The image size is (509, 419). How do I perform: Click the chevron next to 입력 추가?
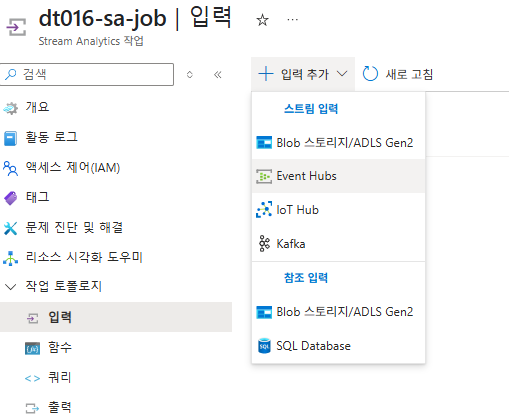click(342, 74)
